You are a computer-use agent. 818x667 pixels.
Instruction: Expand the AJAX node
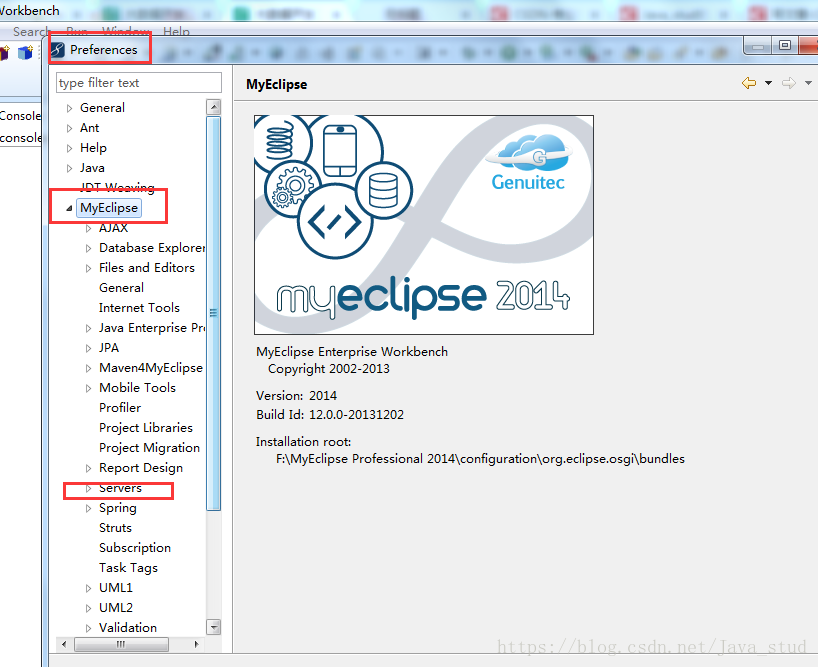pos(89,228)
